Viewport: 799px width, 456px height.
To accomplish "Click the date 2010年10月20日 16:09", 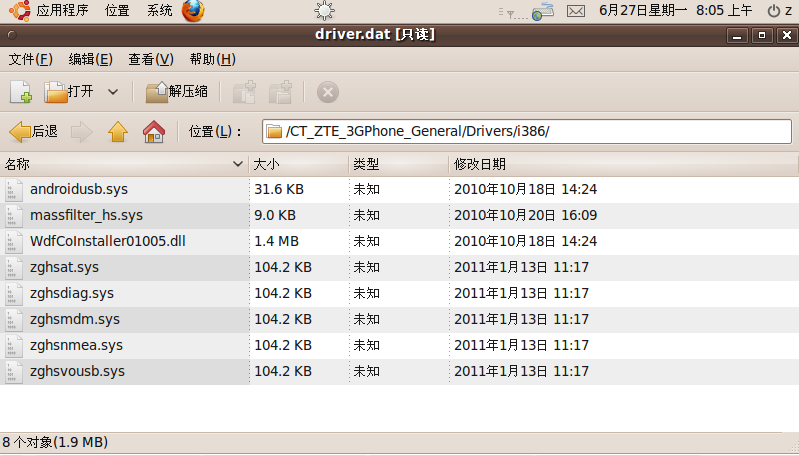I will [x=525, y=216].
